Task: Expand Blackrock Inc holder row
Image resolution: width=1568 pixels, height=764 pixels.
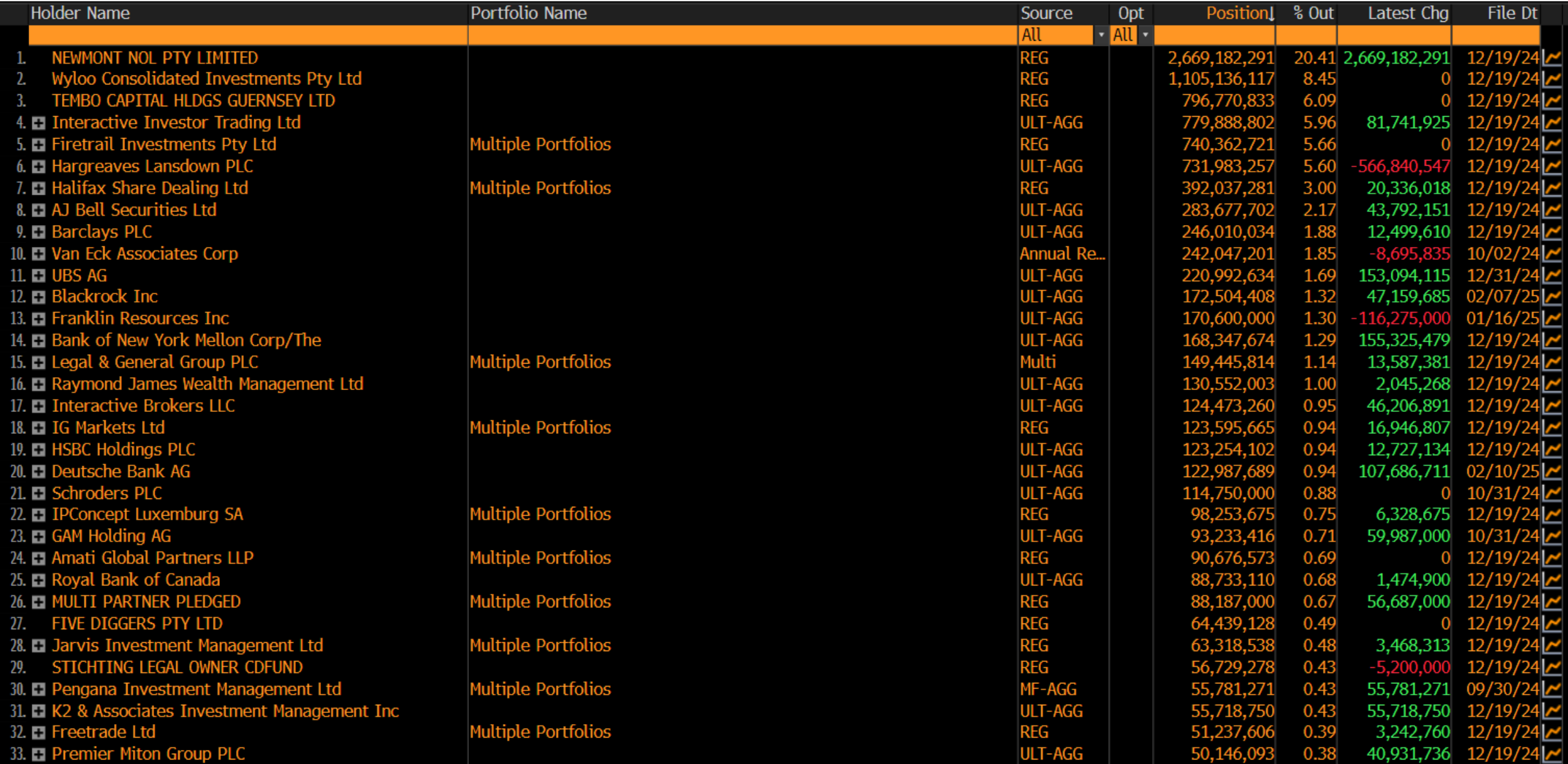Action: pos(39,297)
